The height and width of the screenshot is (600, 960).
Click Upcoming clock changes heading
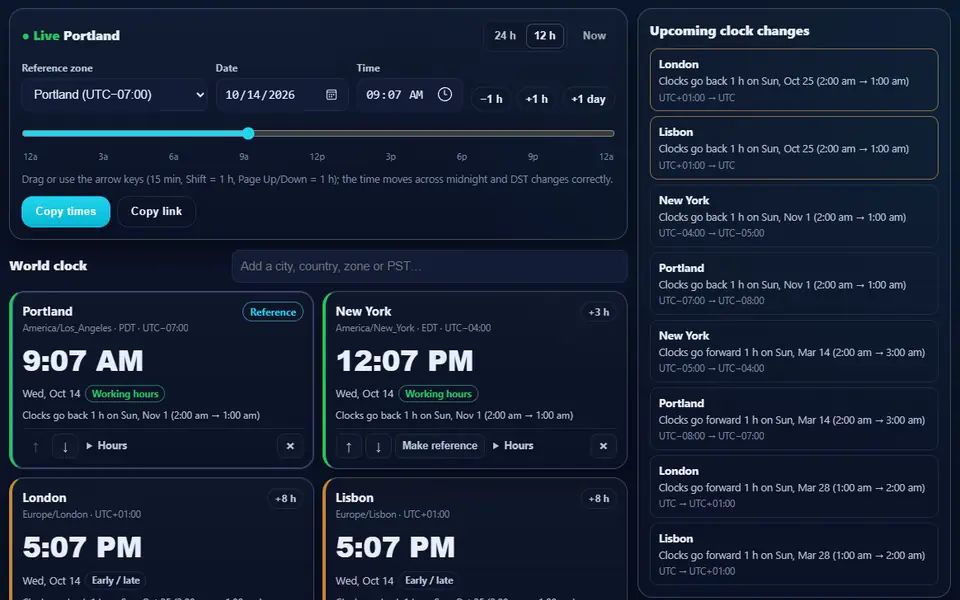(x=729, y=31)
